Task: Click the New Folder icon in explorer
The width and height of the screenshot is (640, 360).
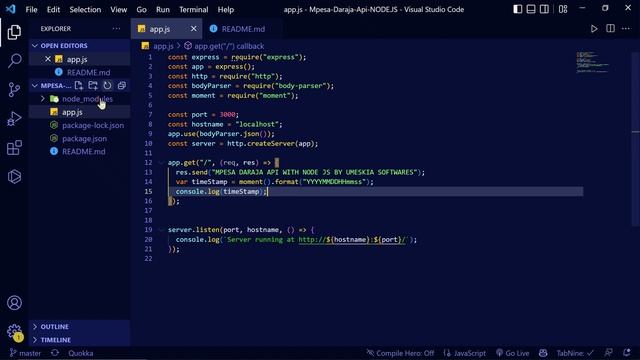Action: tap(93, 85)
